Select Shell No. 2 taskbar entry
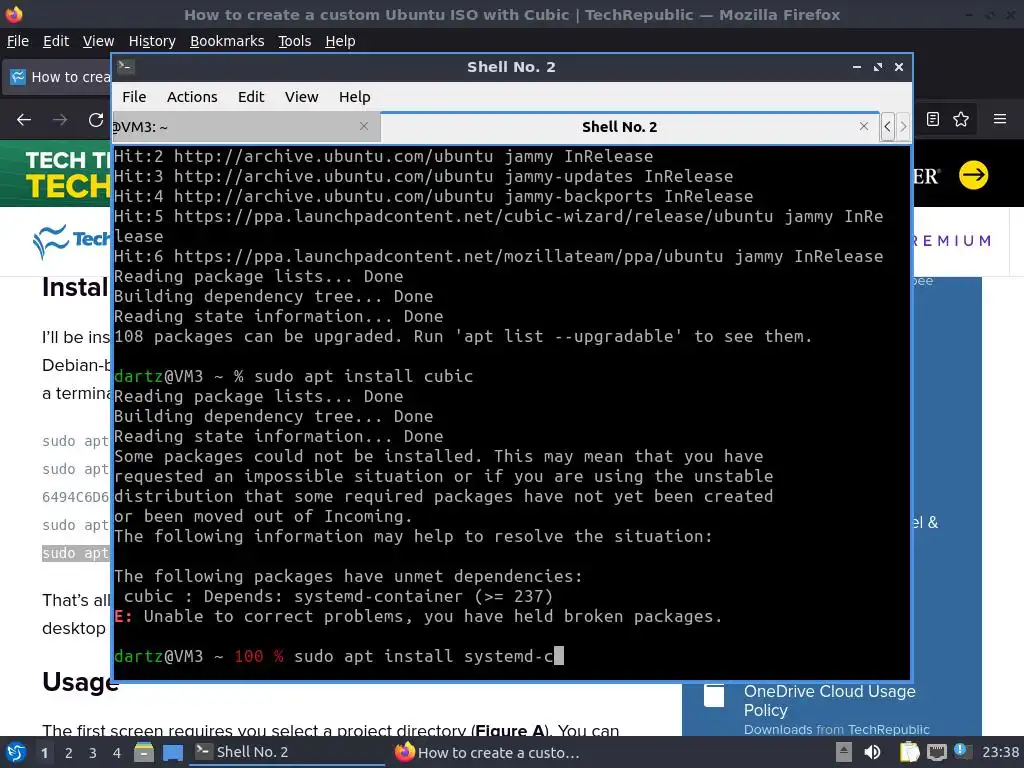 tap(287, 752)
